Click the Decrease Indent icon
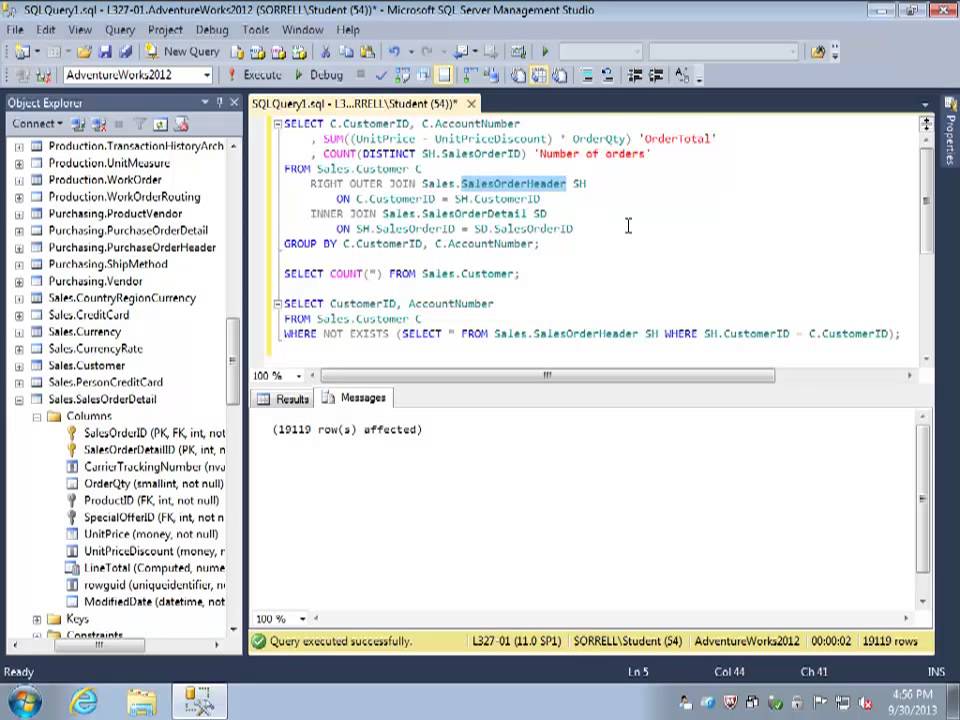This screenshot has width=960, height=720. pos(635,75)
